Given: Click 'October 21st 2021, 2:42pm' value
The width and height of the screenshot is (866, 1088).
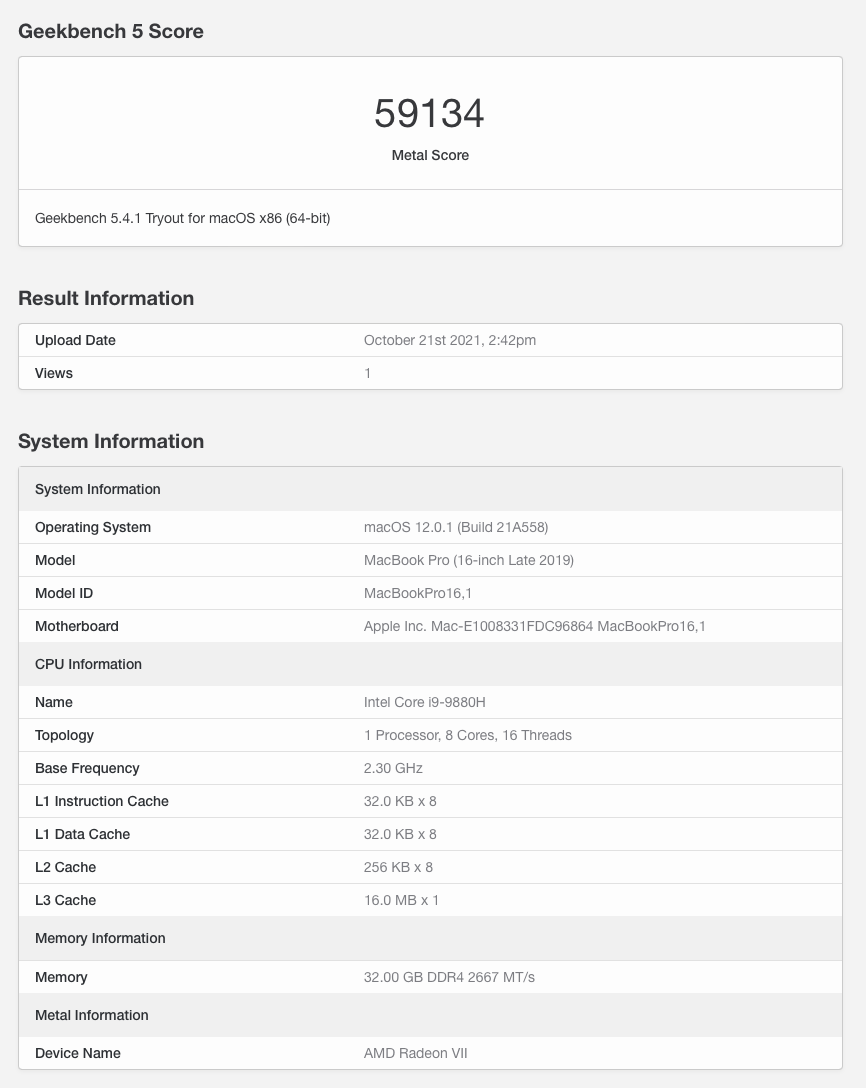Looking at the screenshot, I should tap(450, 340).
